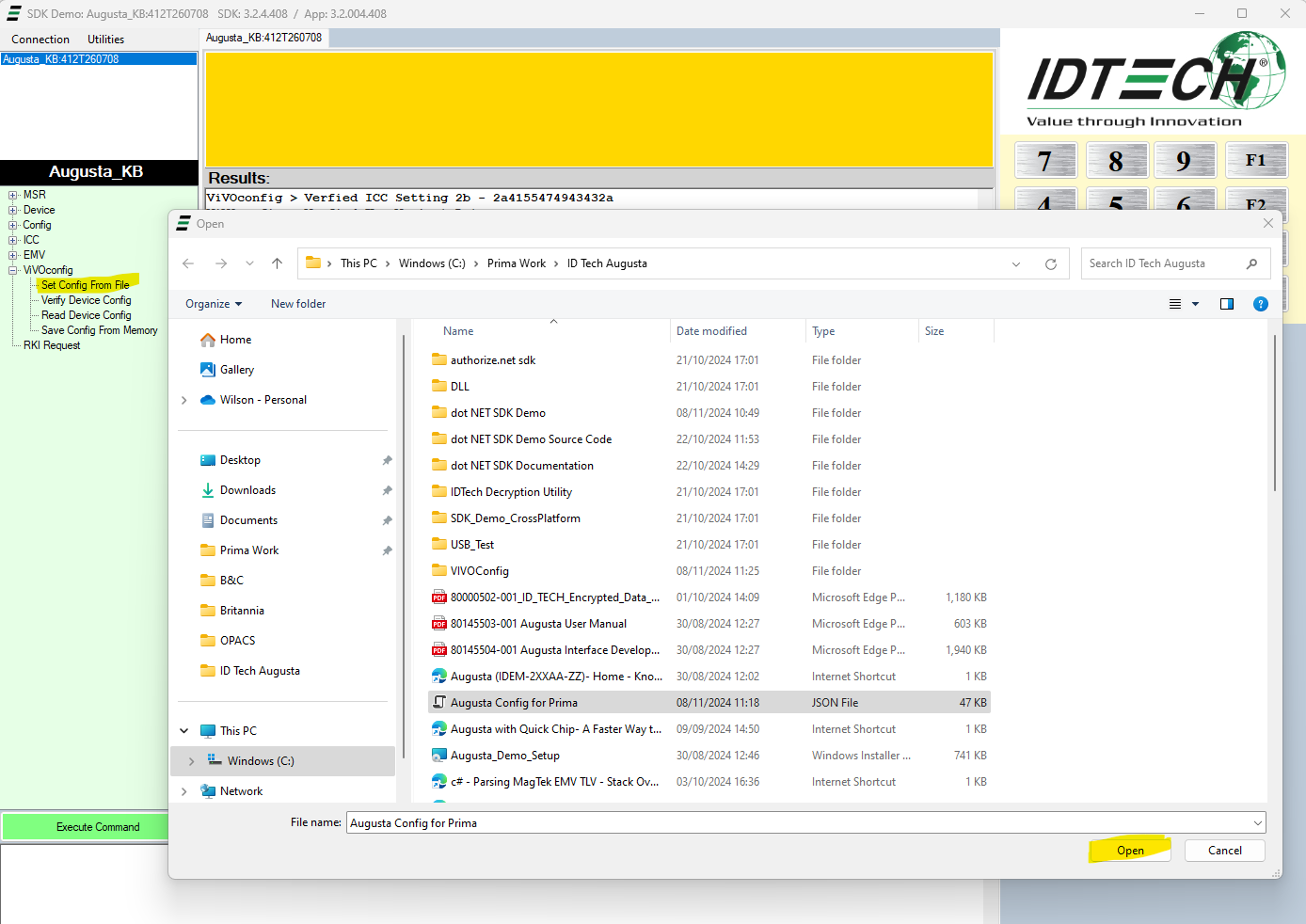Screen dimensions: 1306x924
Task: Click New folder button
Action: (x=298, y=304)
